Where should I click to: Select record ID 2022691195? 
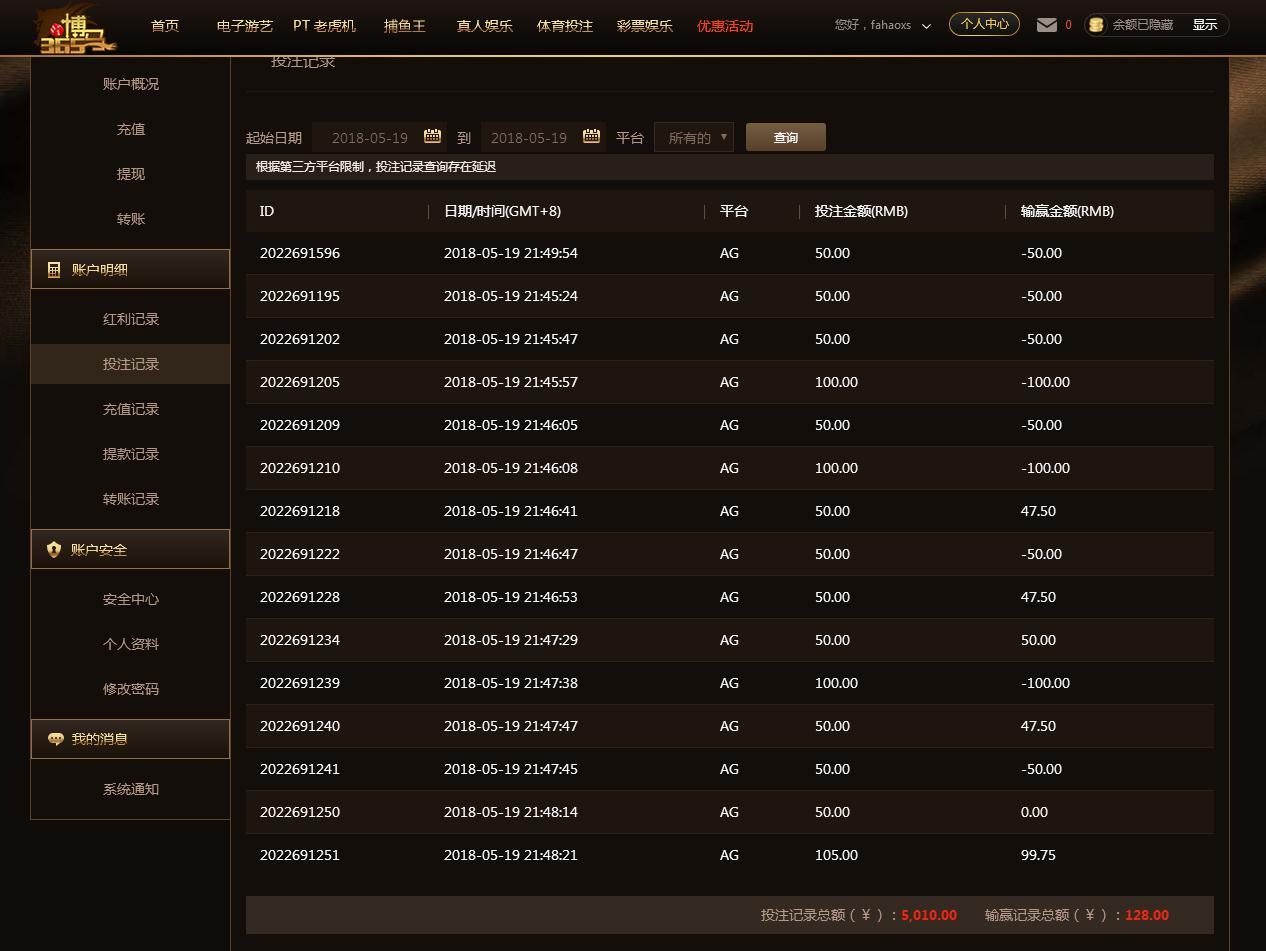click(300, 296)
